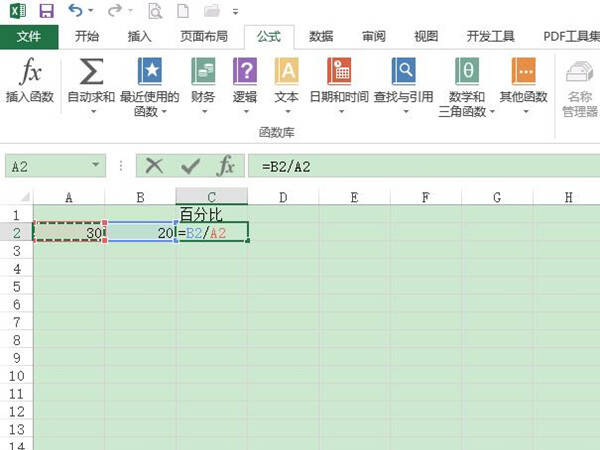Switch to the 插入 tab
Screen dimensions: 600x450
tap(140, 37)
